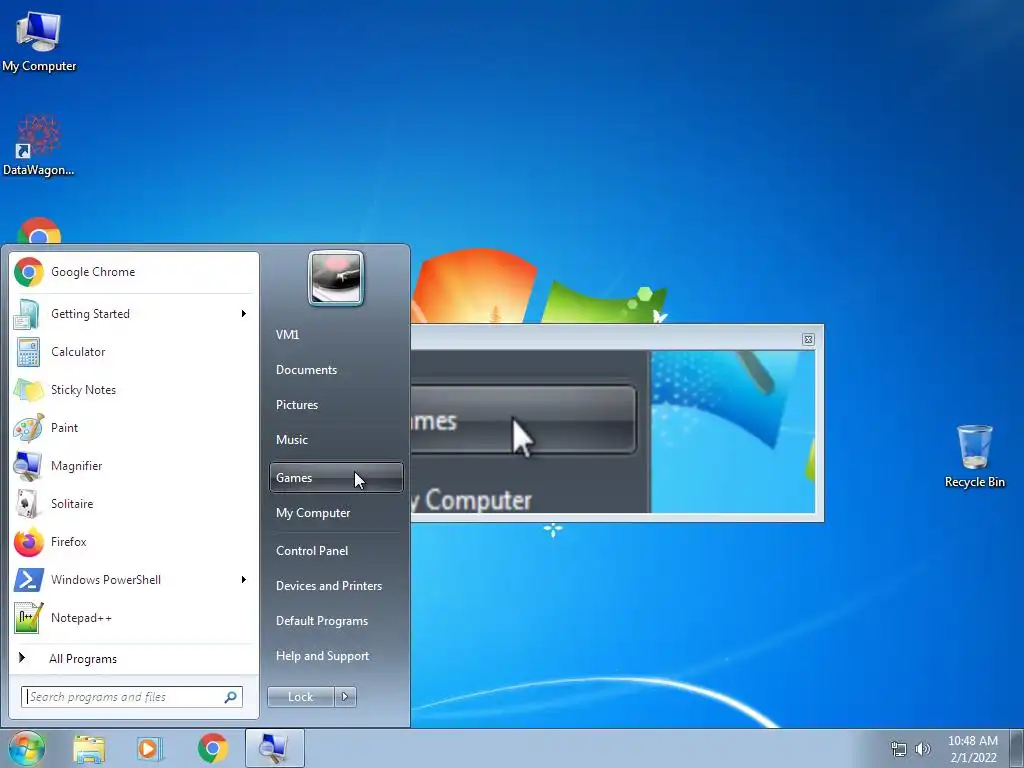Select the Recycle Bin on desktop
Image resolution: width=1024 pixels, height=768 pixels.
(974, 456)
